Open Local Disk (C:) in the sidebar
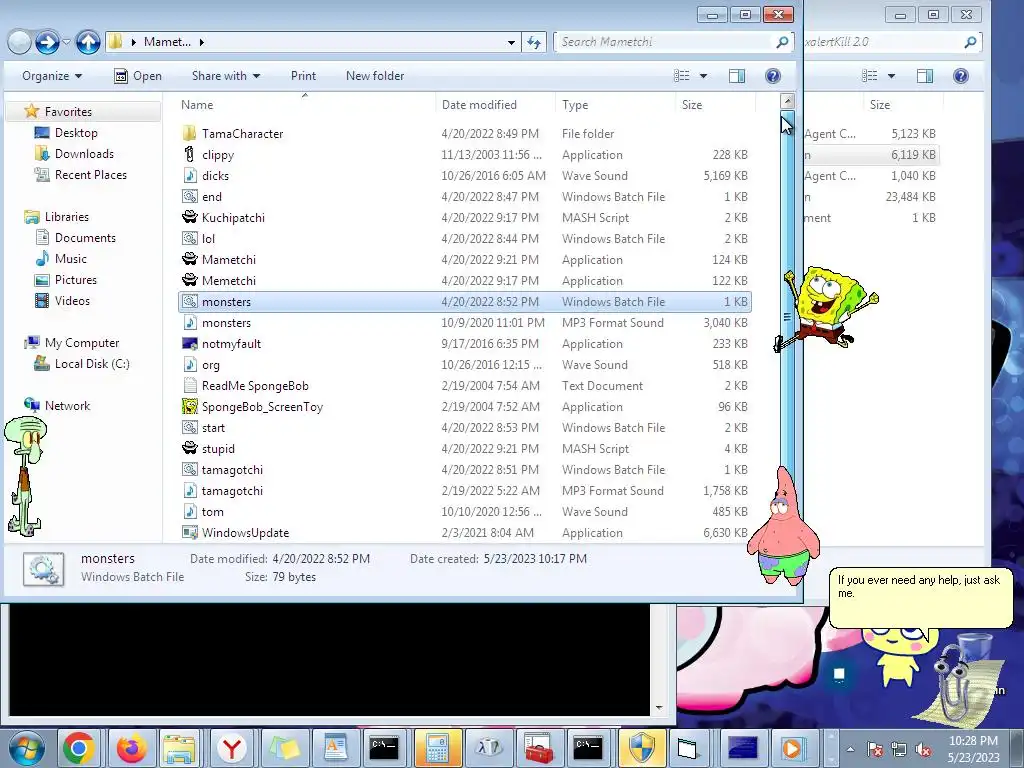1024x768 pixels. pos(92,364)
